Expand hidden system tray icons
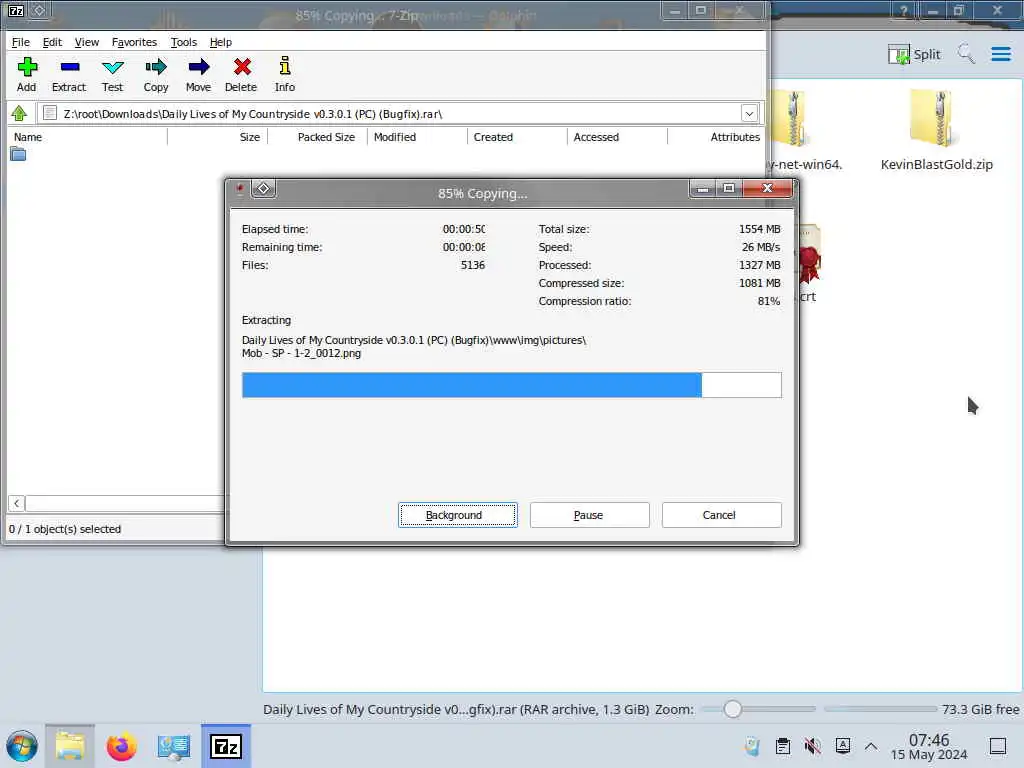Viewport: 1024px width, 768px height. click(x=871, y=746)
